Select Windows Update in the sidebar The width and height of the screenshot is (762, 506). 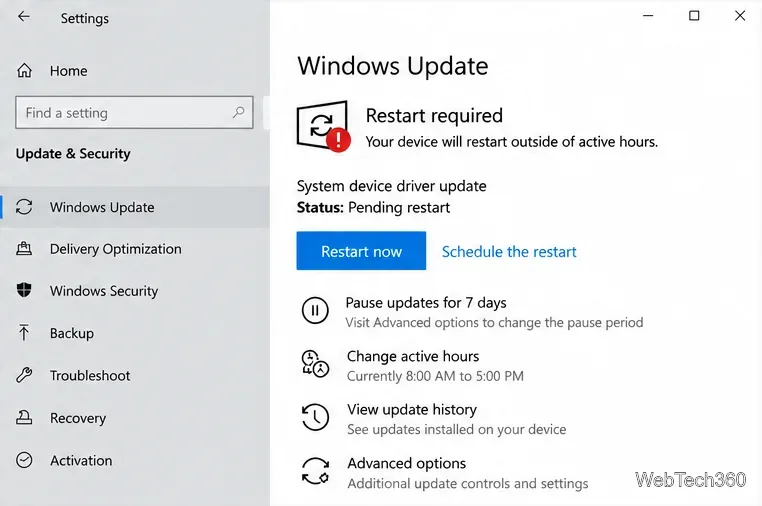[x=135, y=207]
